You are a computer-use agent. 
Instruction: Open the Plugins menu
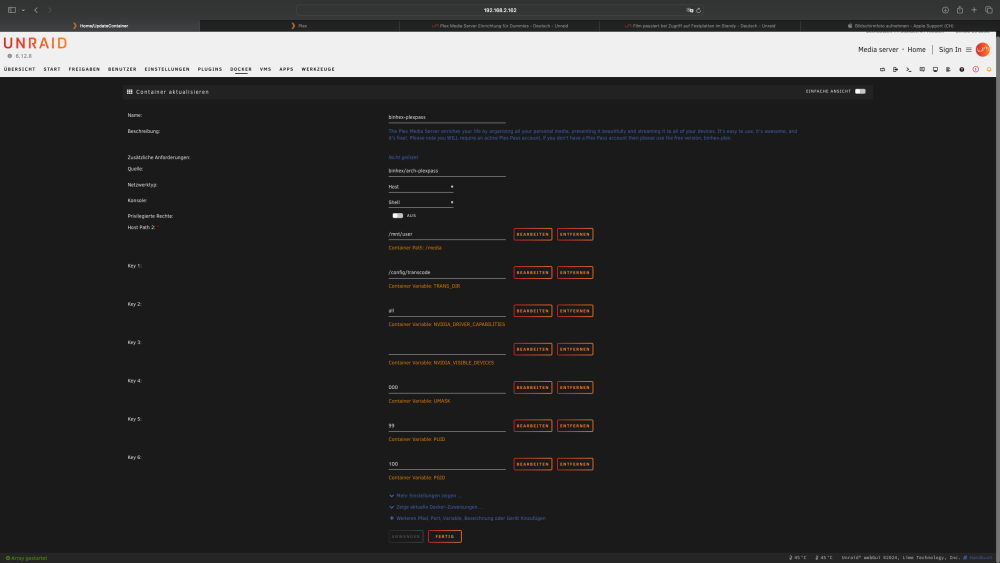pyautogui.click(x=210, y=69)
